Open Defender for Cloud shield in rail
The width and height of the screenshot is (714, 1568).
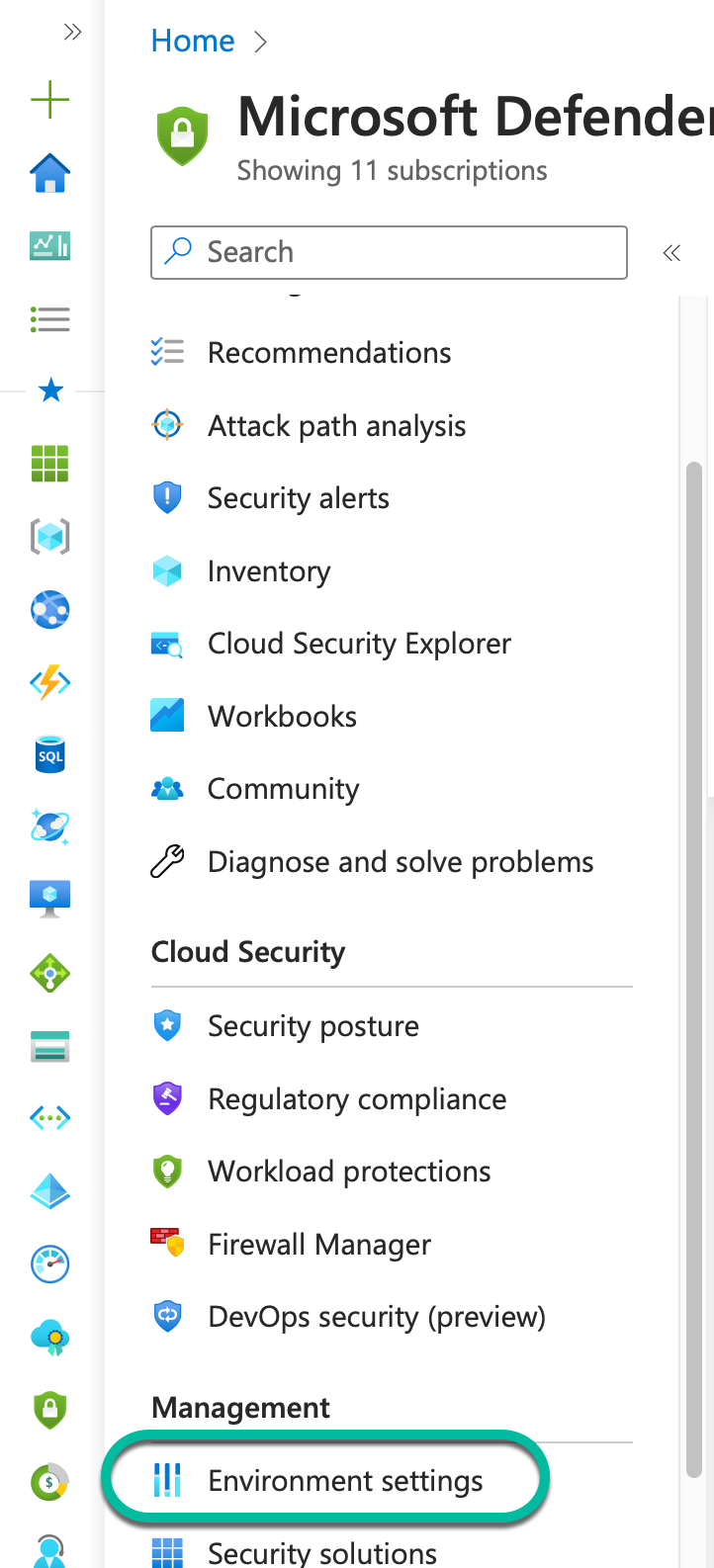pos(50,1410)
